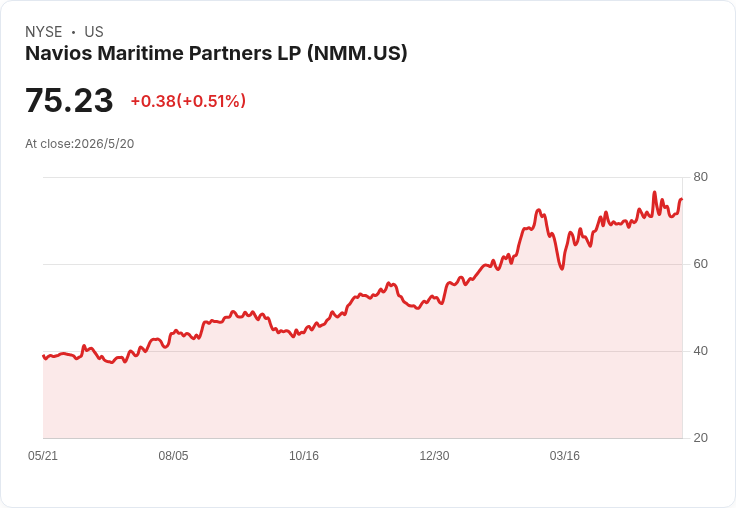This screenshot has height=508, width=736.
Task: Select the NYSE exchange label
Action: click(44, 32)
